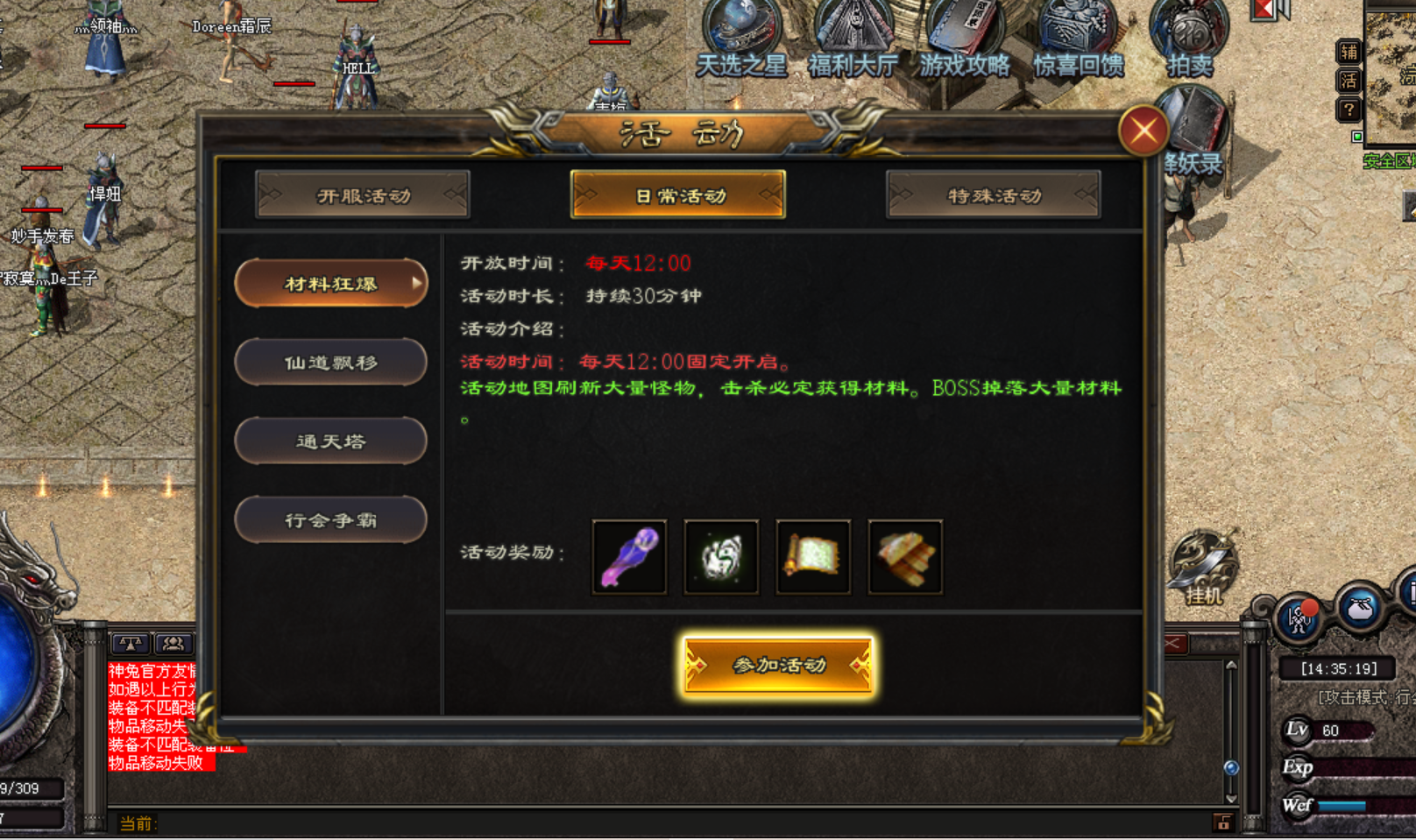Image resolution: width=1416 pixels, height=840 pixels.
Task: Click the purple scroll reward item
Action: pos(629,557)
